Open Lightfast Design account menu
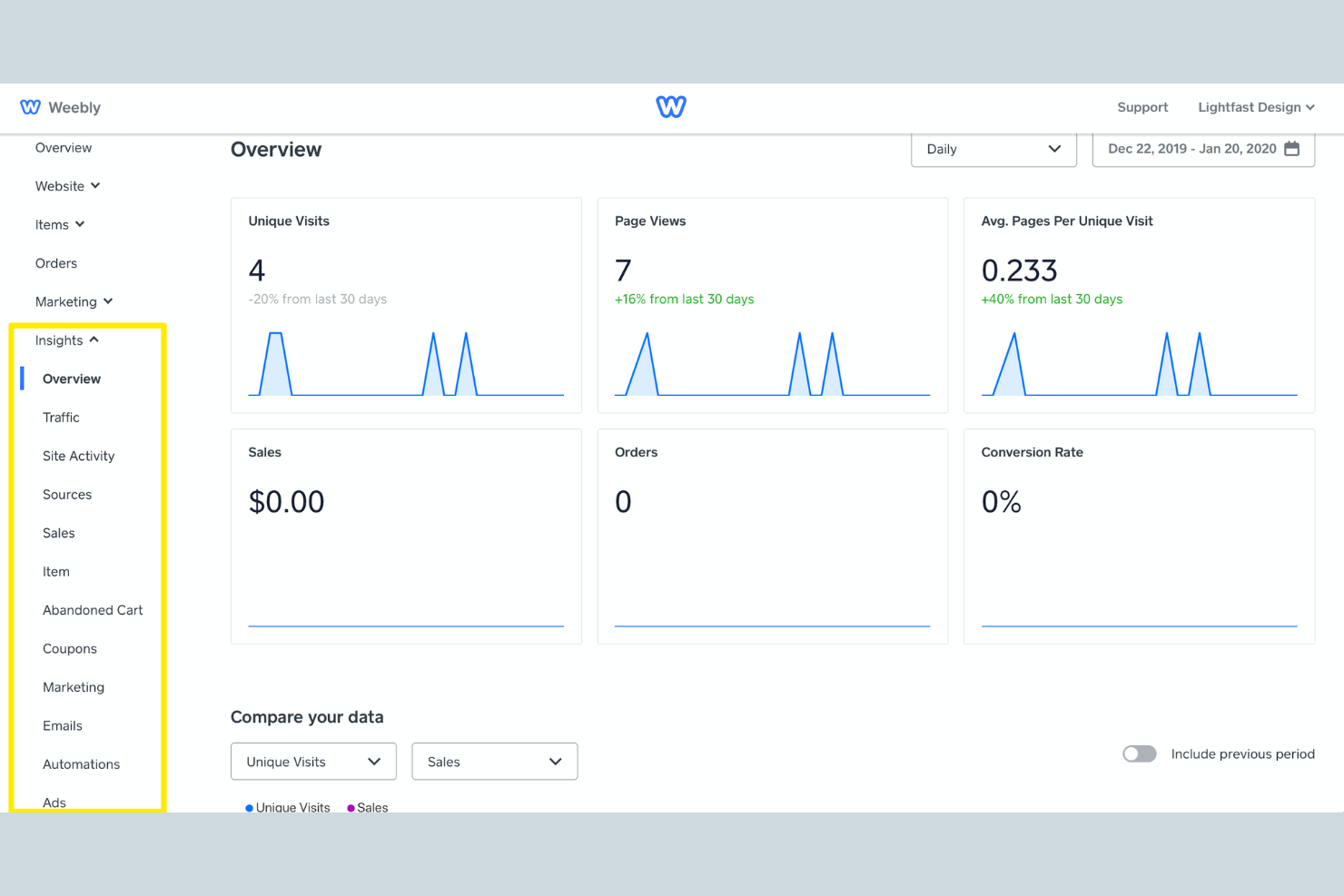This screenshot has height=896, width=1344. pyautogui.click(x=1256, y=107)
